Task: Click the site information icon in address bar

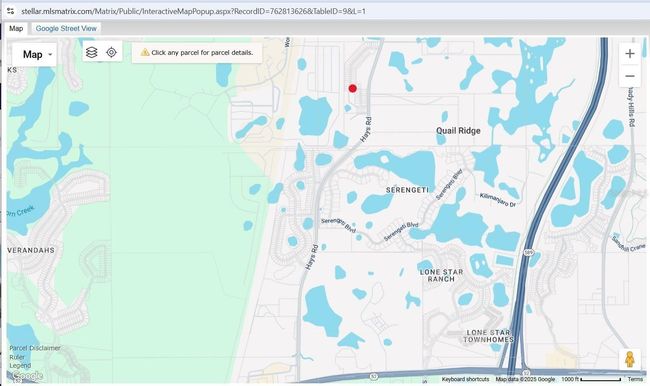Action: (10, 11)
